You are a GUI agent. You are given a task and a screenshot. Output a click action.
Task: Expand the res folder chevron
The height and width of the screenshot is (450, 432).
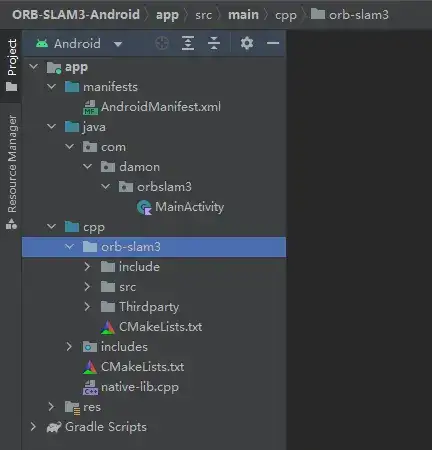click(51, 407)
